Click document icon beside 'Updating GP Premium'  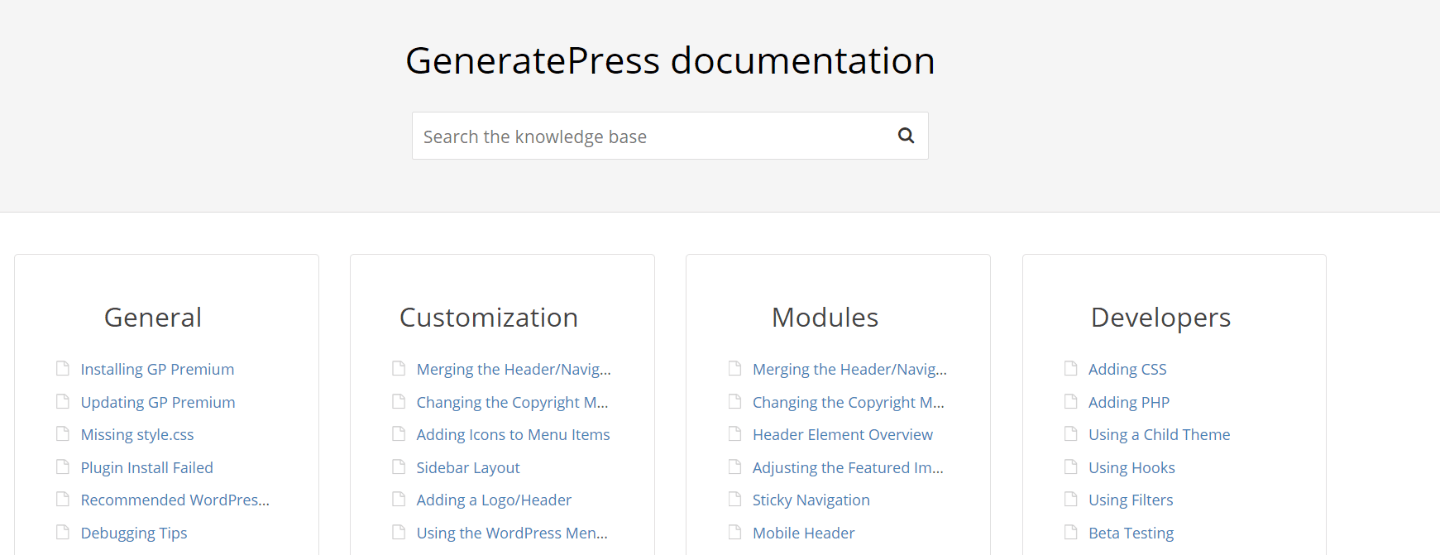click(63, 401)
